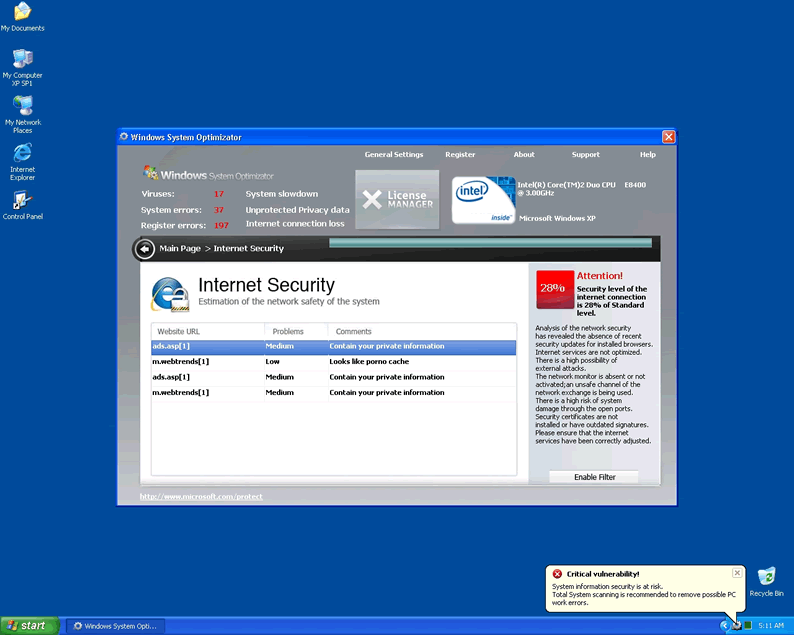Select the Recycle Bin icon
Viewport: 794px width, 635px height.
point(766,578)
